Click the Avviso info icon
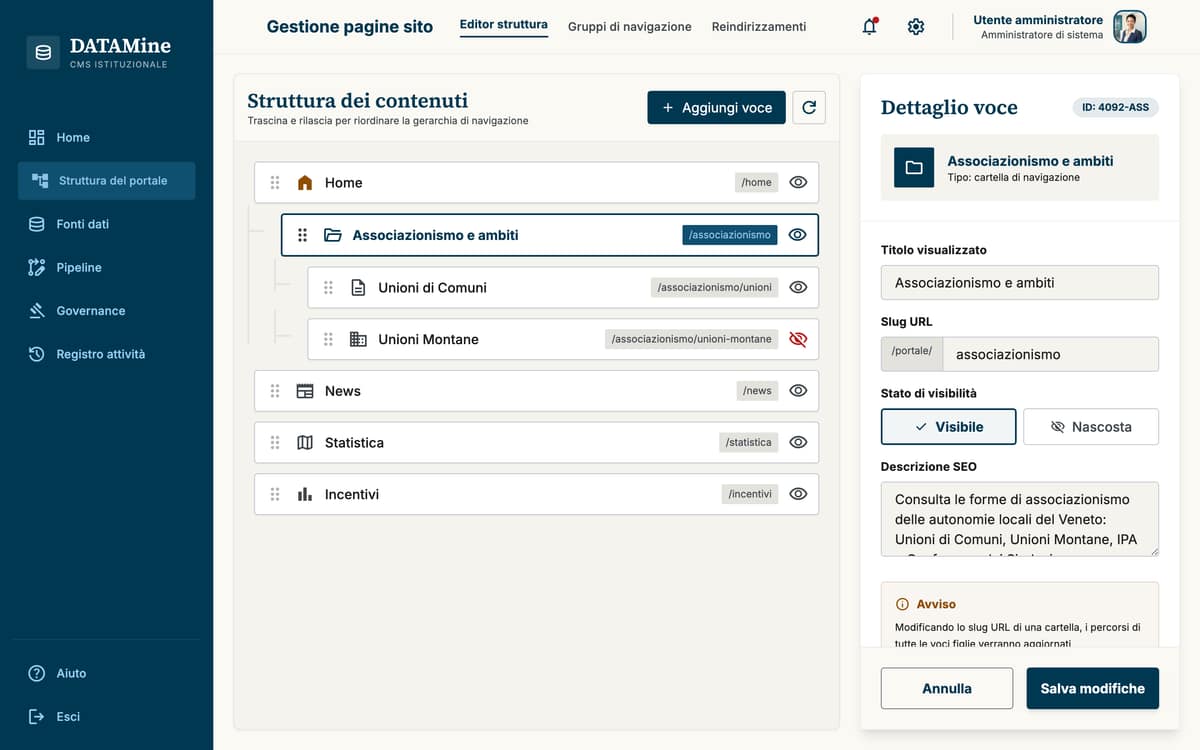The width and height of the screenshot is (1200, 750). (902, 604)
